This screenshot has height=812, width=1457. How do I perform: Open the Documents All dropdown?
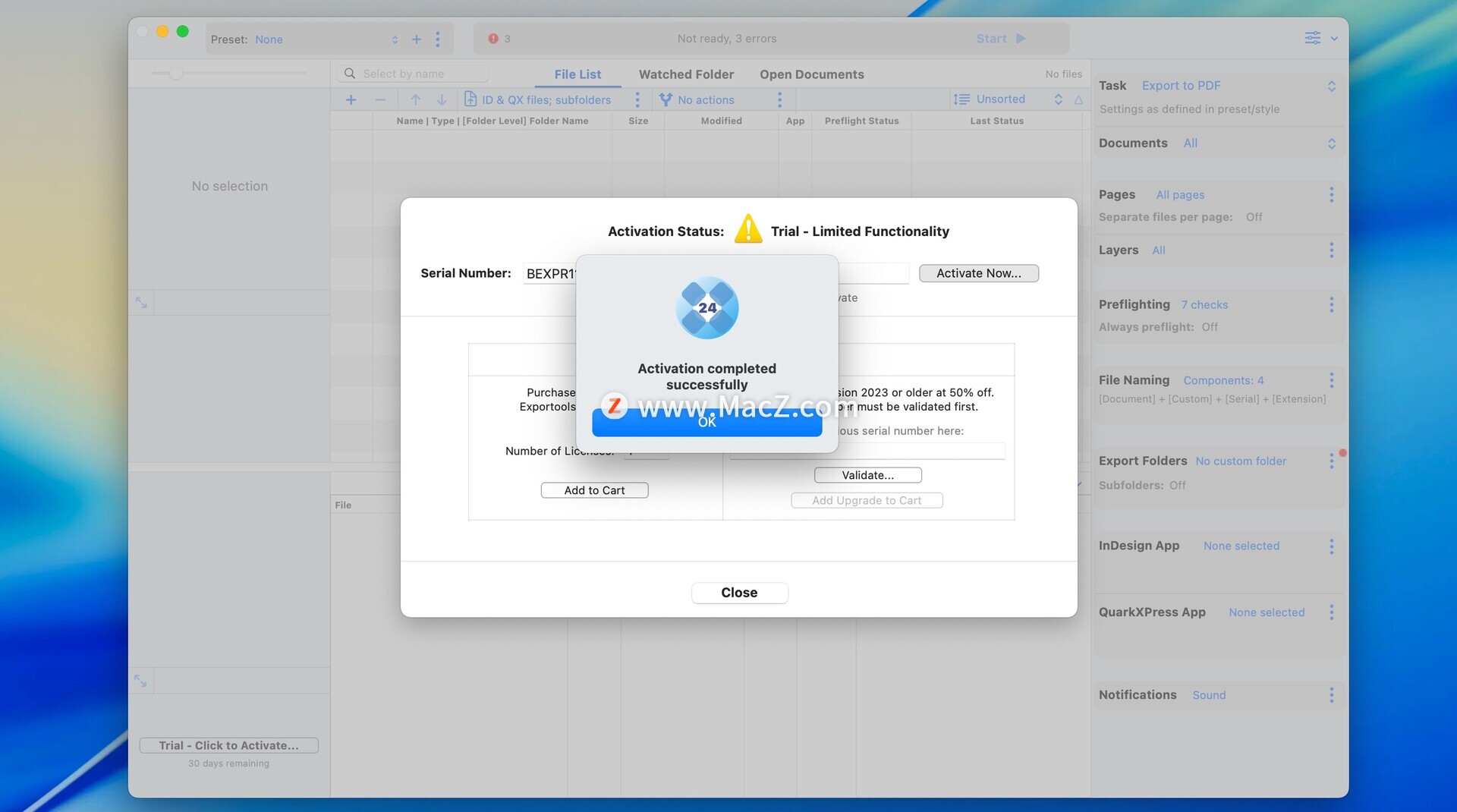point(1331,143)
